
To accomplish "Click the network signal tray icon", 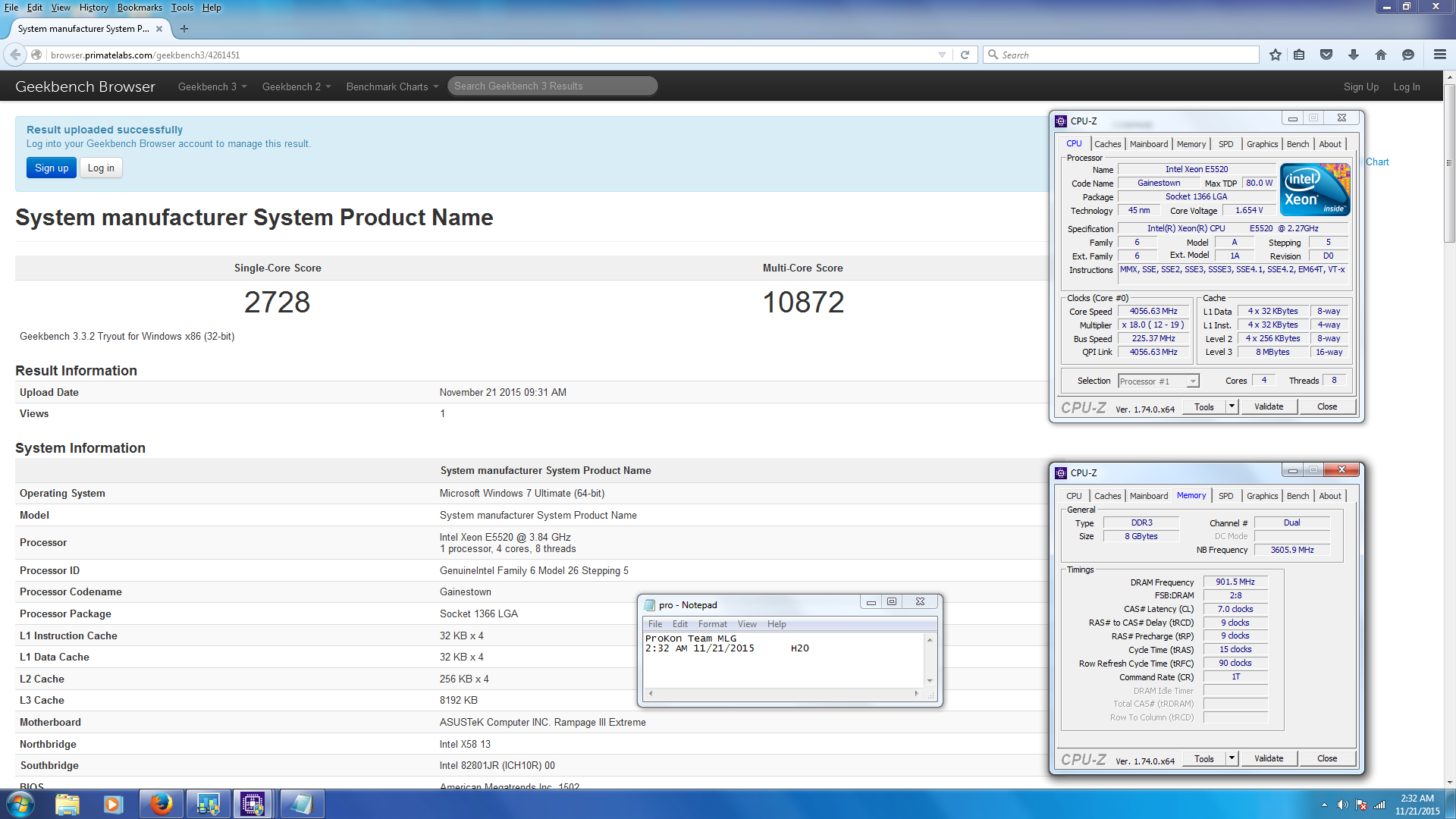I will coord(1379,805).
